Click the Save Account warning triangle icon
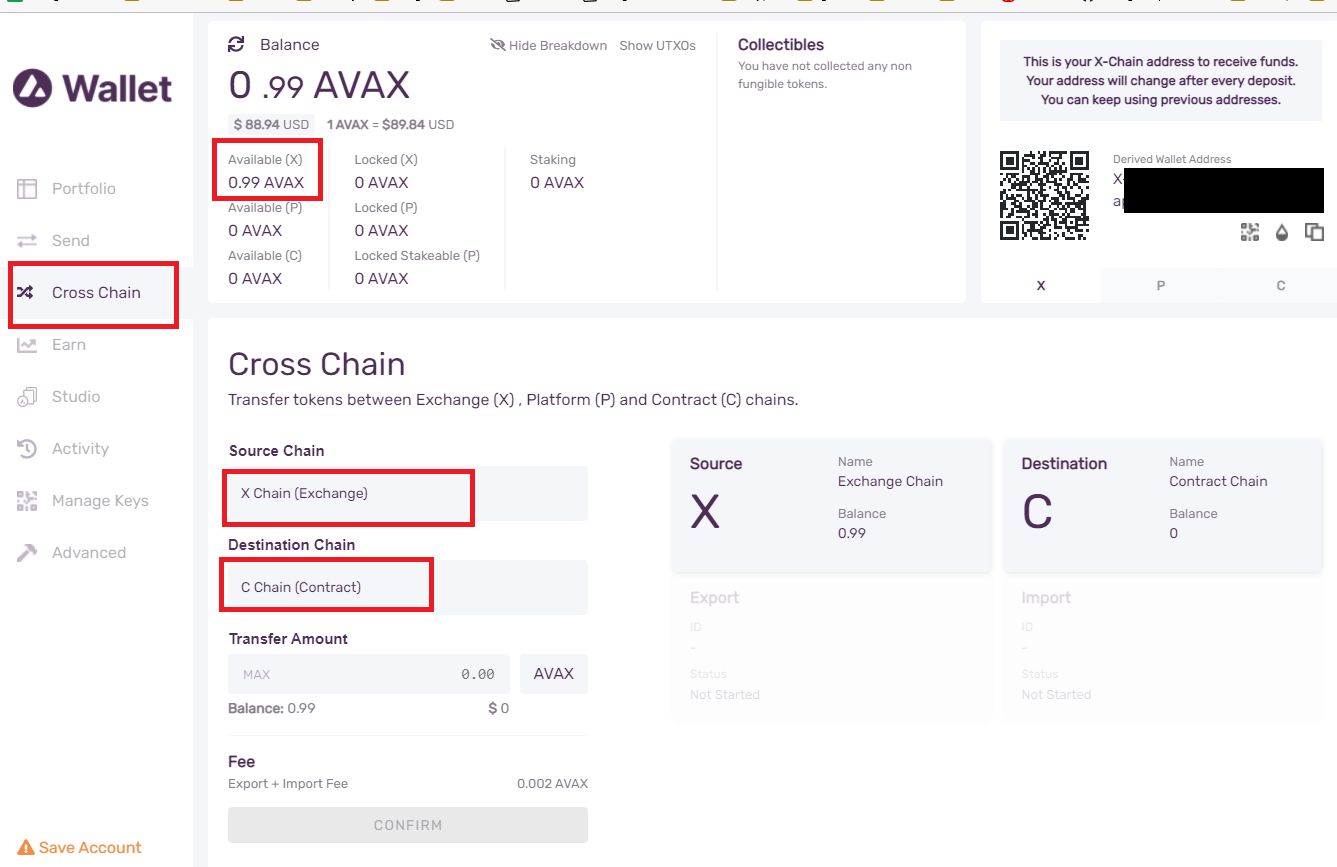1337x867 pixels. (26, 847)
